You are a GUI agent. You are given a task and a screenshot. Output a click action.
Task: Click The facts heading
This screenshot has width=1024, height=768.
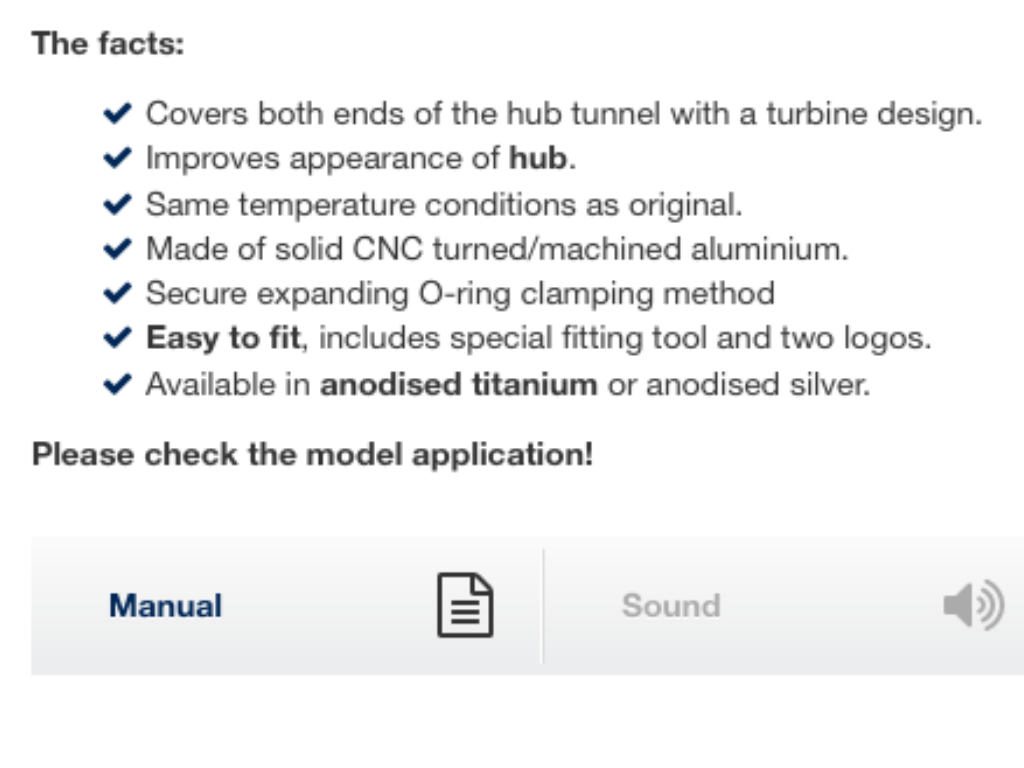[x=108, y=44]
